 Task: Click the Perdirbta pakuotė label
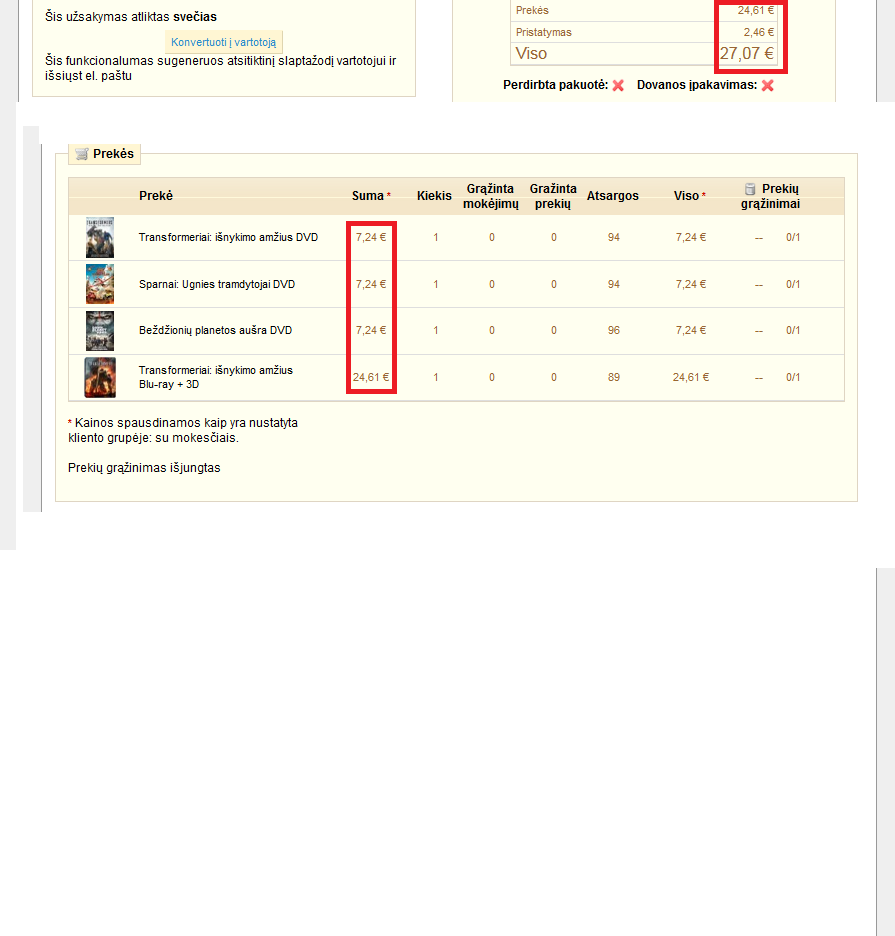point(555,85)
